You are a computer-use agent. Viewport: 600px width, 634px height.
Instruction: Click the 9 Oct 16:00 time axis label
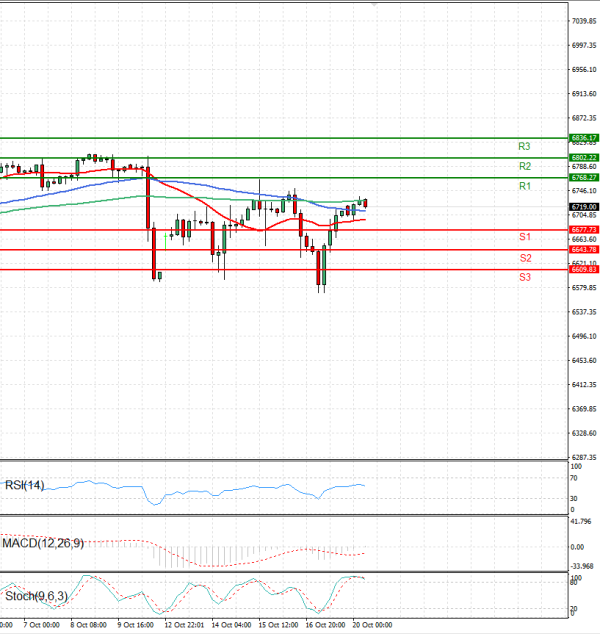click(x=134, y=625)
